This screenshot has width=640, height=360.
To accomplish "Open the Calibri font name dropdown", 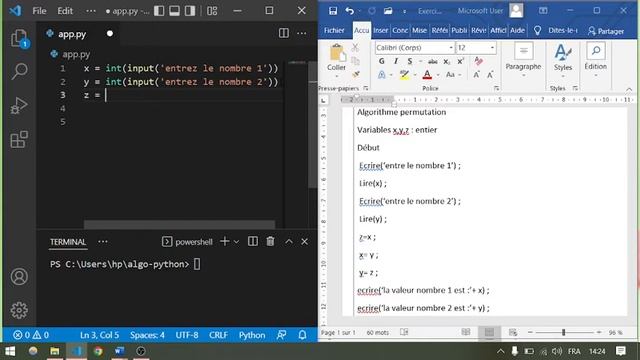I will pos(451,48).
